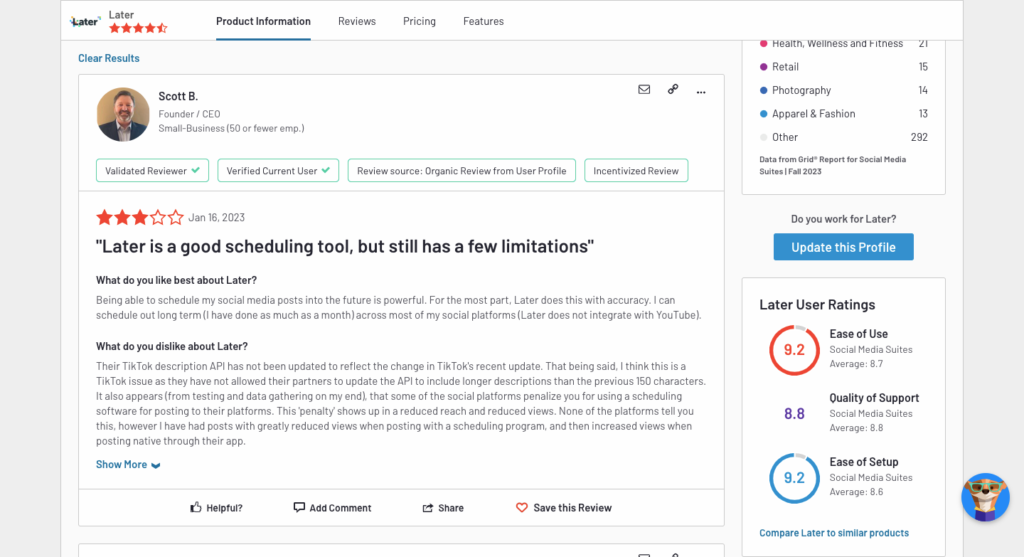
Task: Click the Helpful thumbs-up icon
Action: [x=196, y=507]
